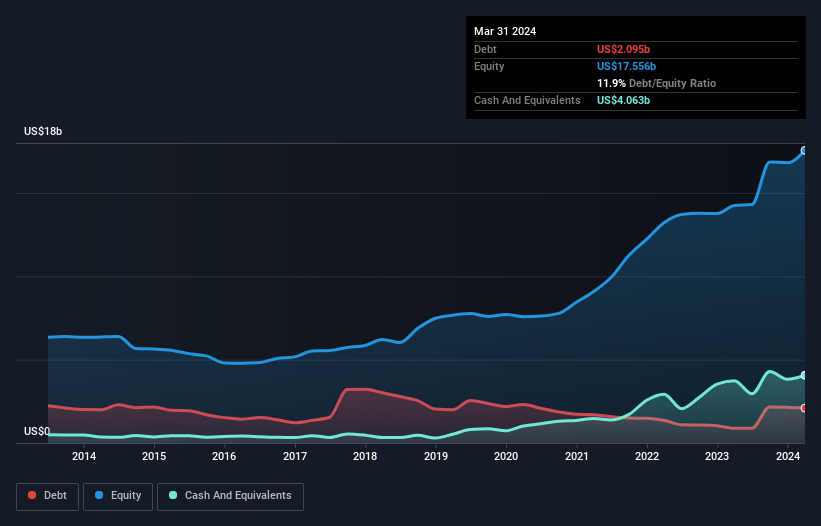Select the Cash And Equivalents endpoint marker
This screenshot has width=821, height=526.
[x=804, y=375]
